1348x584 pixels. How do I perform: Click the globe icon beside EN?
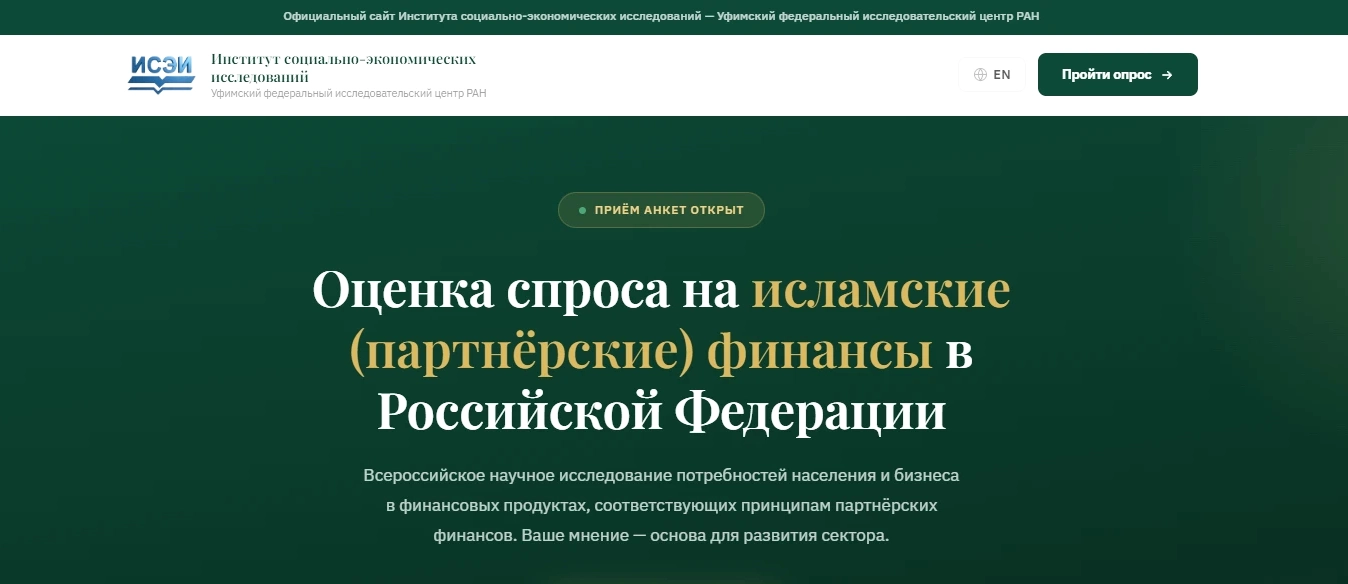click(x=980, y=75)
